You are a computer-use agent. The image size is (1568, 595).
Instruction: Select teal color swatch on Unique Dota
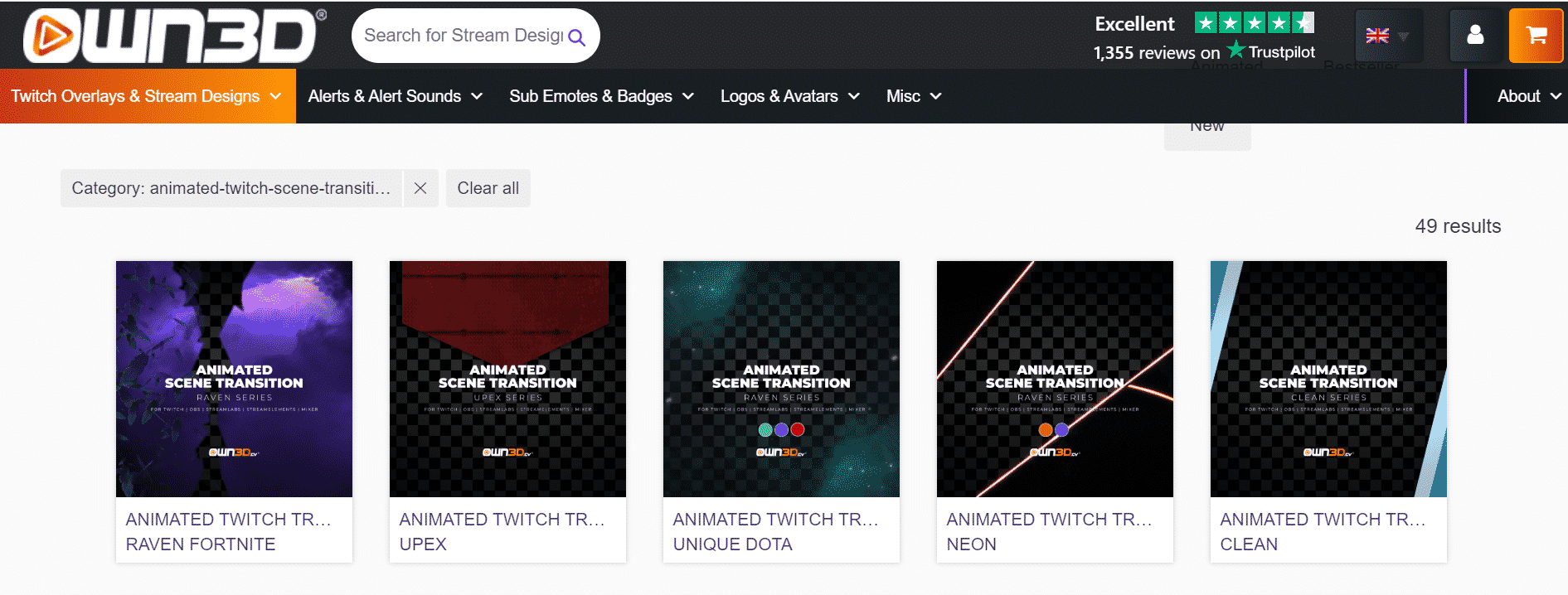765,429
